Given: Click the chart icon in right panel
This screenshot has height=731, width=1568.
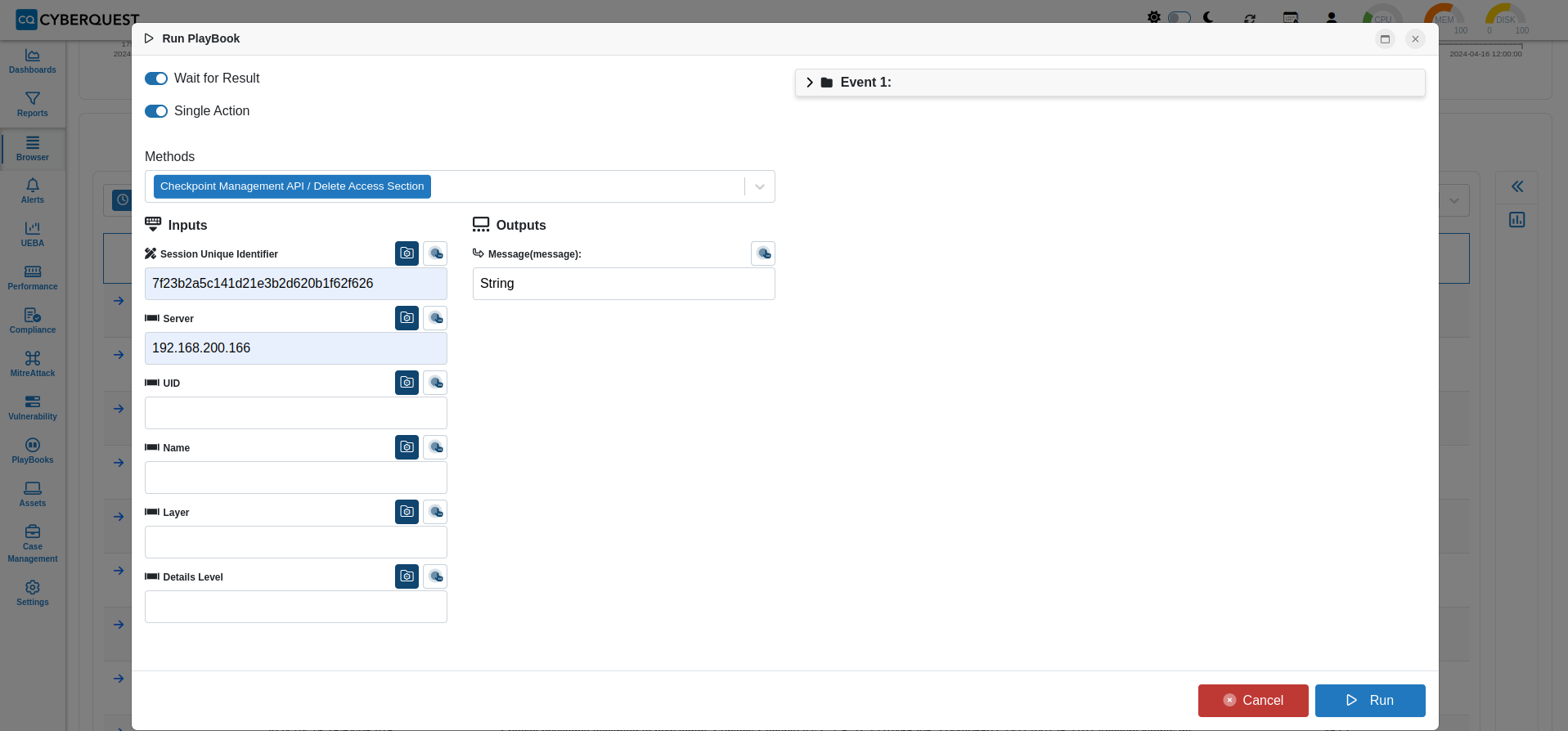Looking at the screenshot, I should [1517, 220].
